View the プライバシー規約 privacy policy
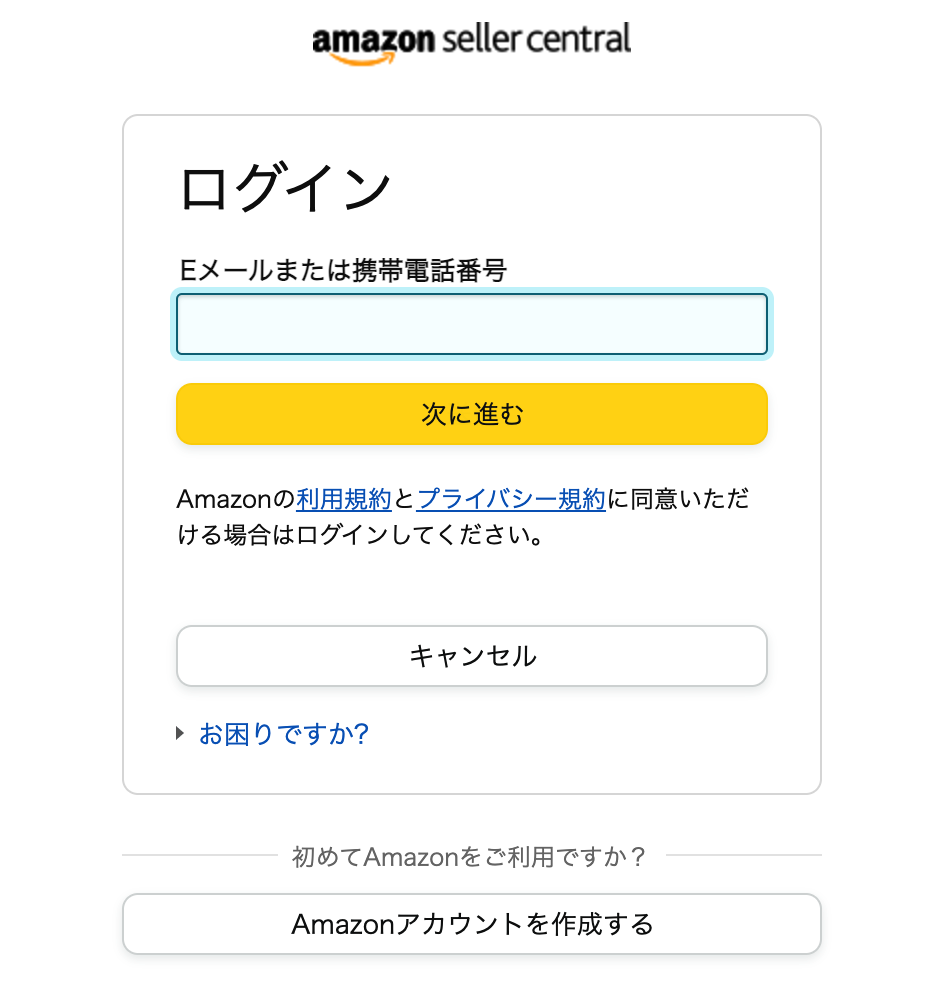 512,499
